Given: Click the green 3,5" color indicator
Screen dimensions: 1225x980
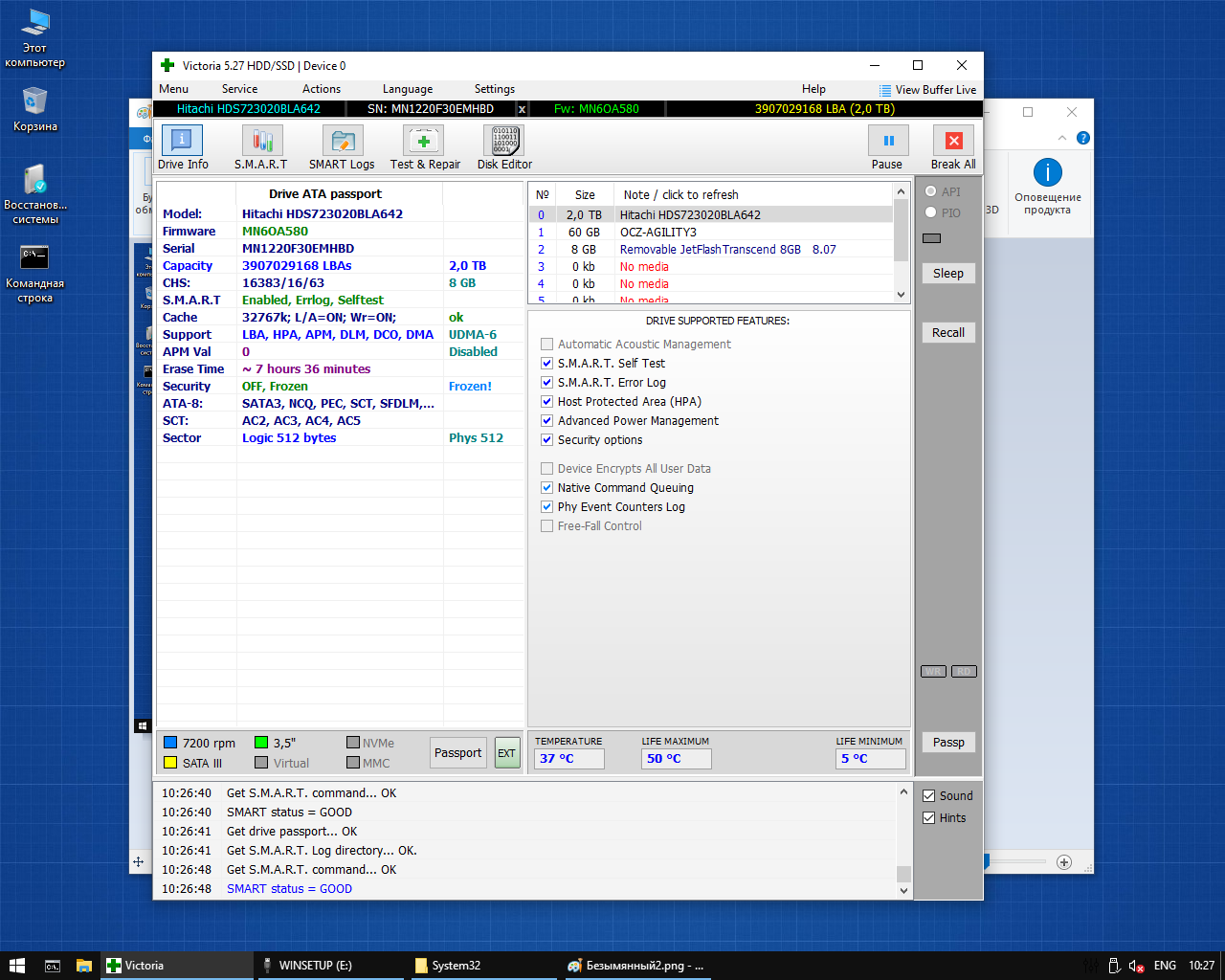Looking at the screenshot, I should 261,743.
